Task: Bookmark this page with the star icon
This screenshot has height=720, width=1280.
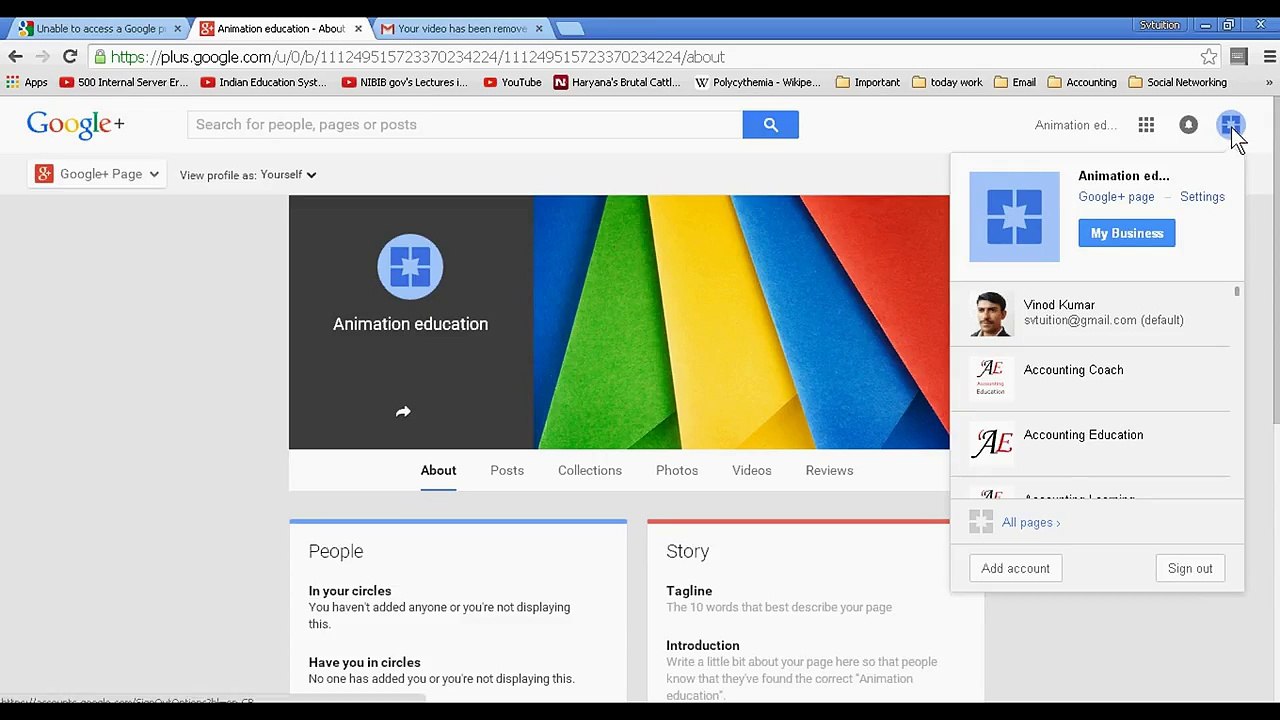Action: pos(1209,57)
